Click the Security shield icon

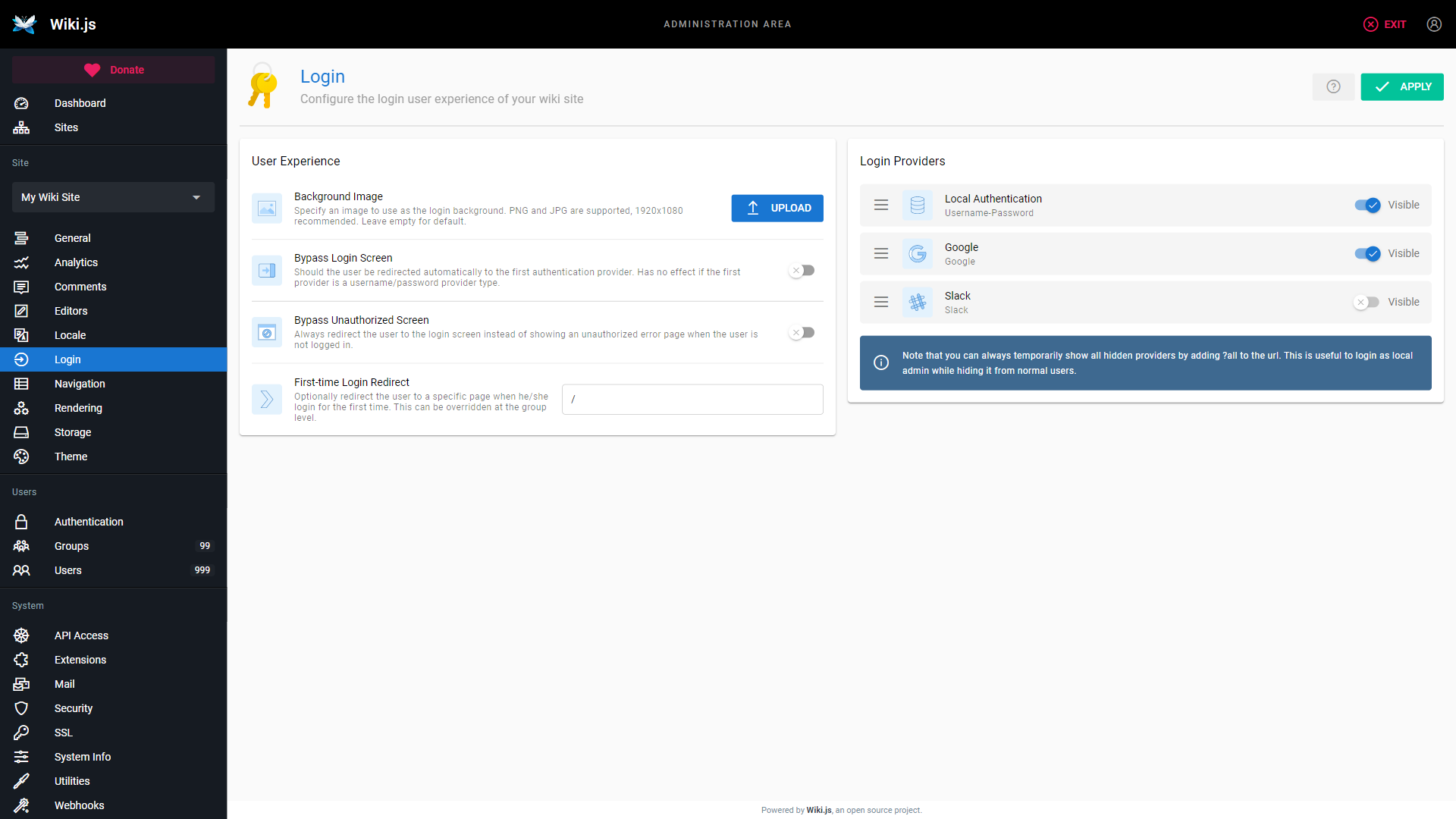21,708
